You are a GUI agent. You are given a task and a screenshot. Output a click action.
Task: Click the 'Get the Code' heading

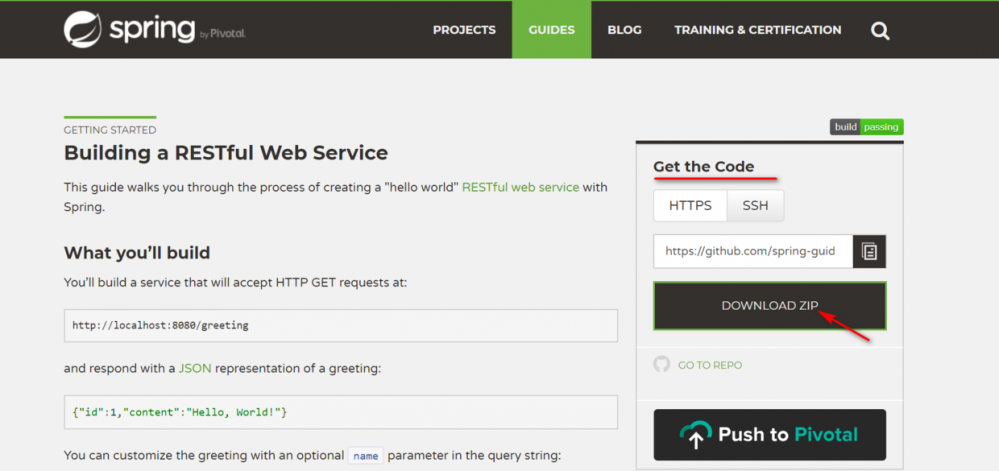point(703,167)
